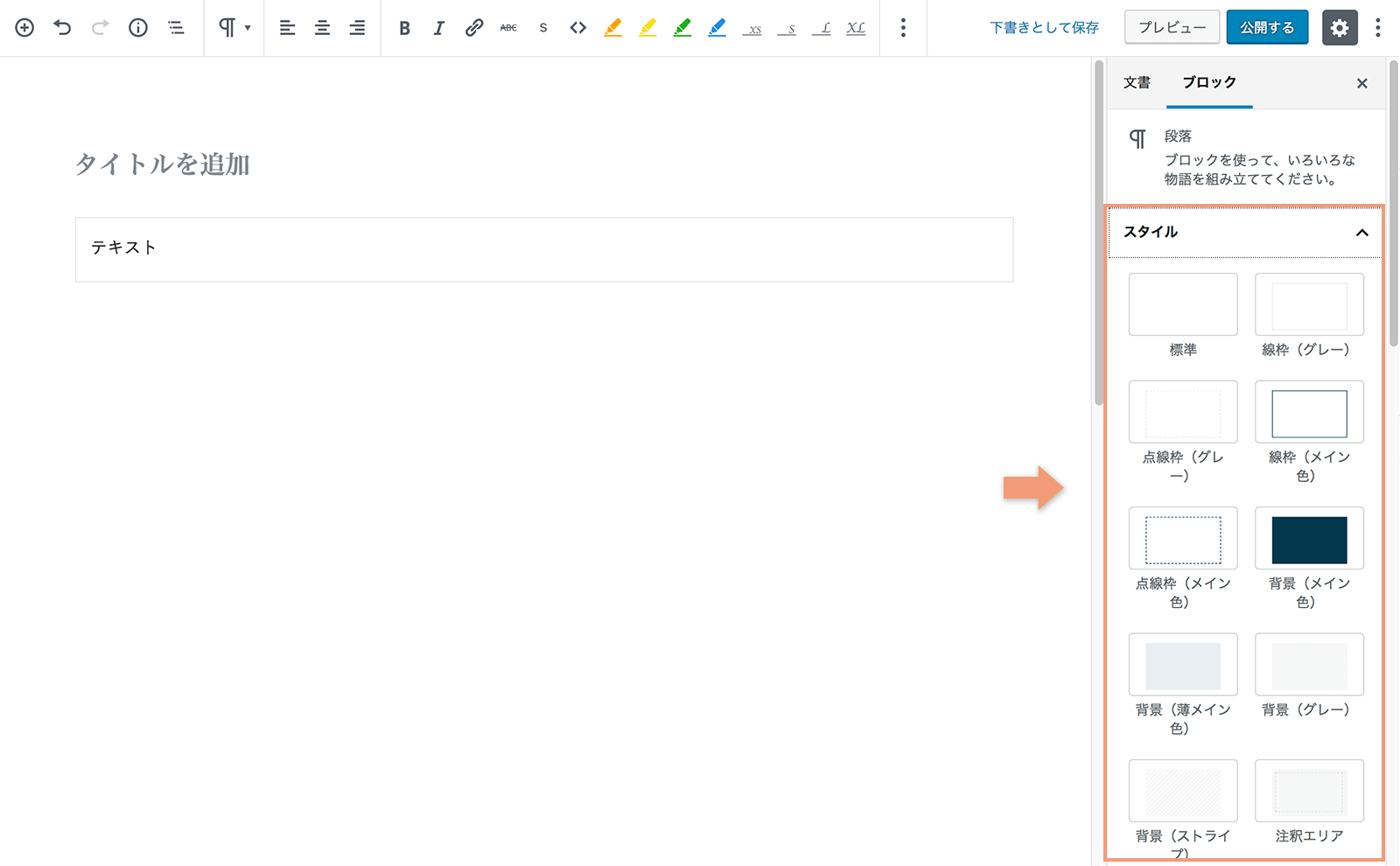Click the sidebar panel scrollbar
The image size is (1400, 866).
point(1394,203)
